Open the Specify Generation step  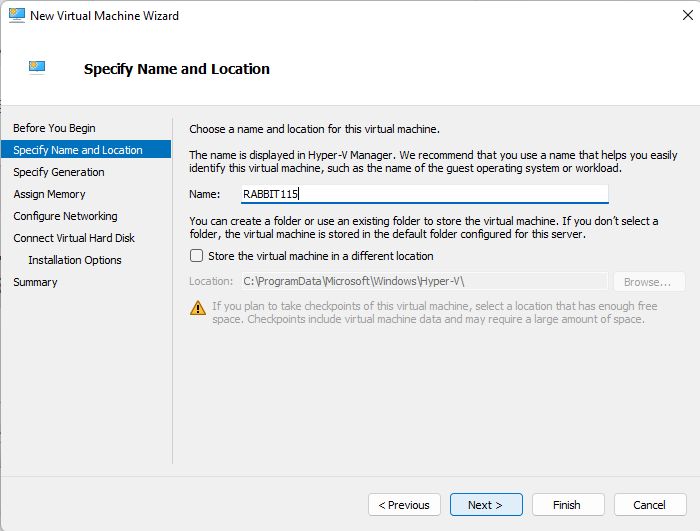click(58, 172)
